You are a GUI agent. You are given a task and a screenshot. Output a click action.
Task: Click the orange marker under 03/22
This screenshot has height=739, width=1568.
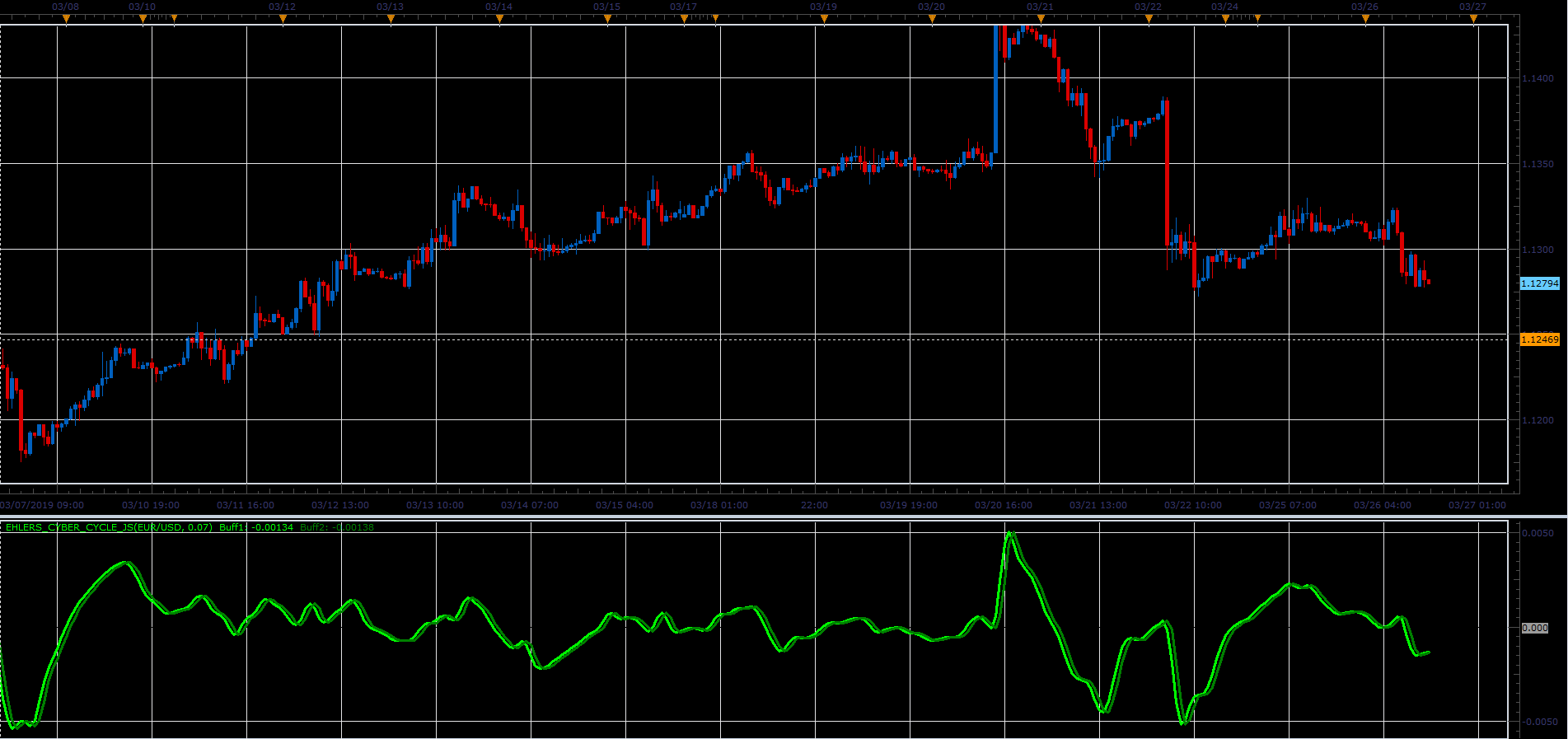[1149, 18]
